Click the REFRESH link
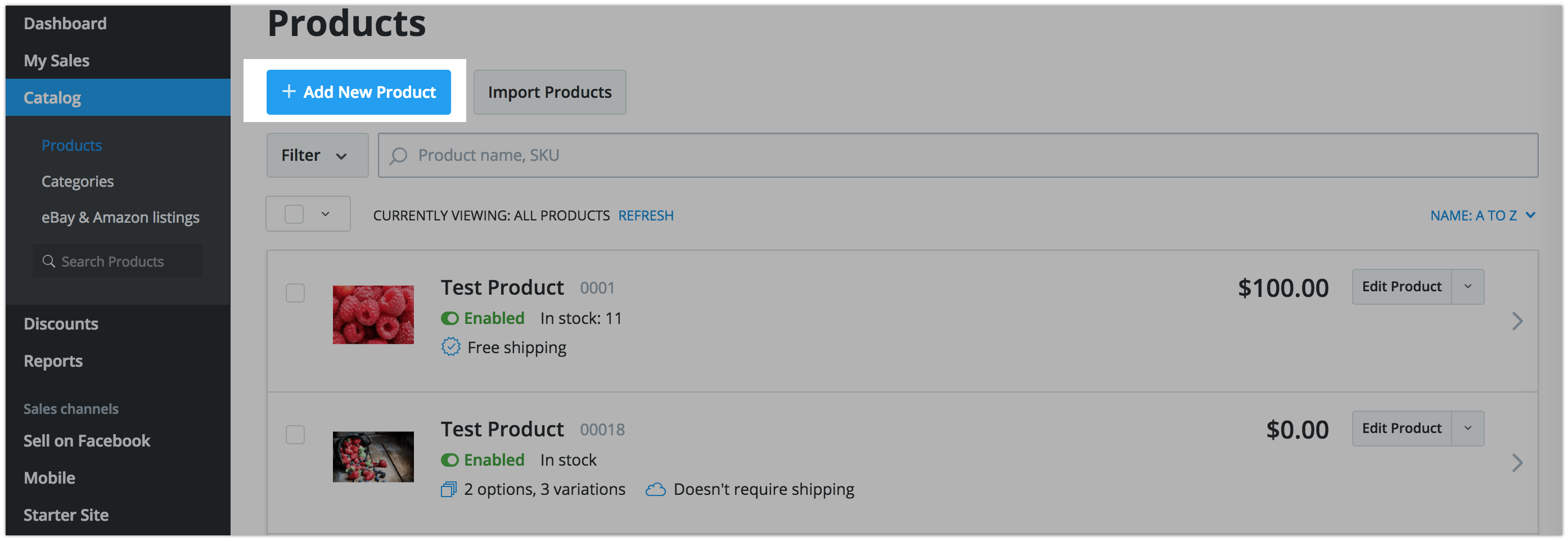 645,215
